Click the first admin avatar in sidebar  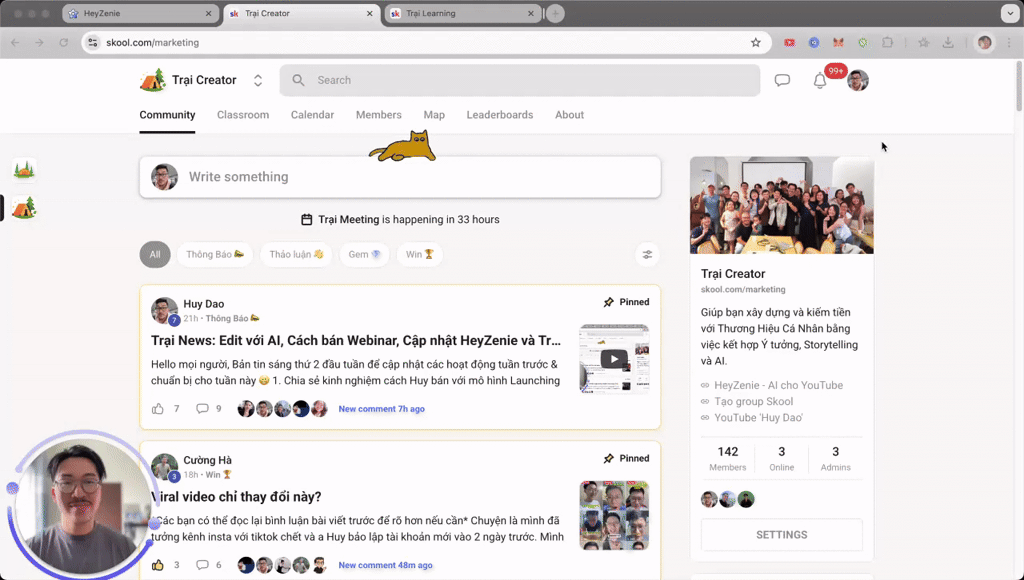709,500
